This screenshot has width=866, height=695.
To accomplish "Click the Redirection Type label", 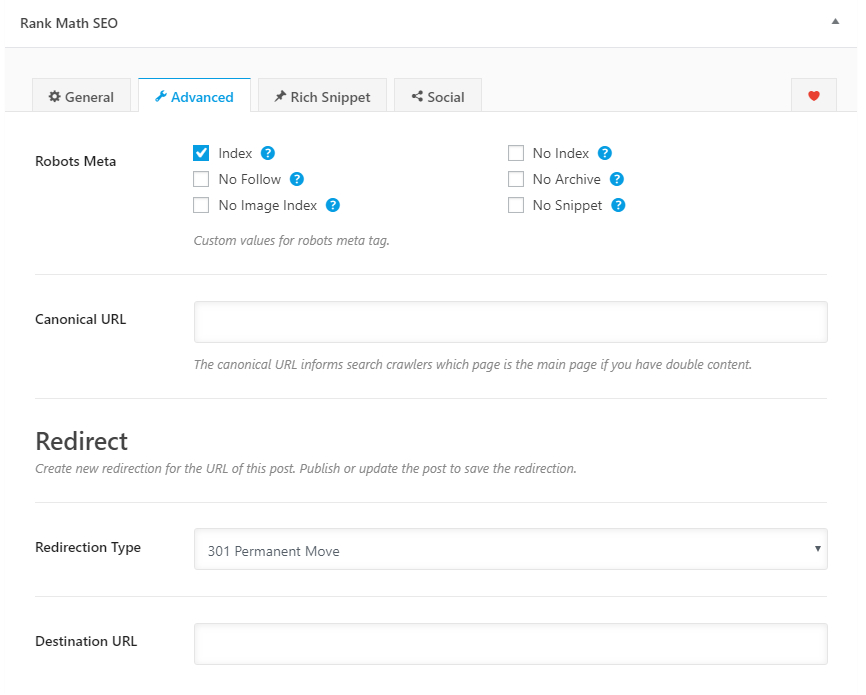I will tap(88, 547).
